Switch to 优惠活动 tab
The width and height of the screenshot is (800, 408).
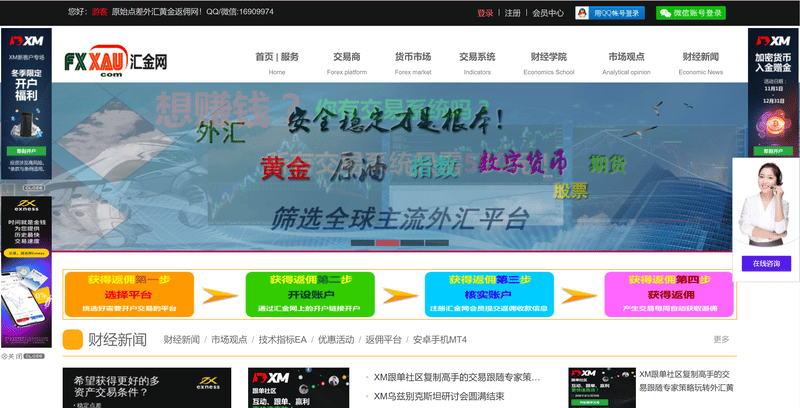336,340
